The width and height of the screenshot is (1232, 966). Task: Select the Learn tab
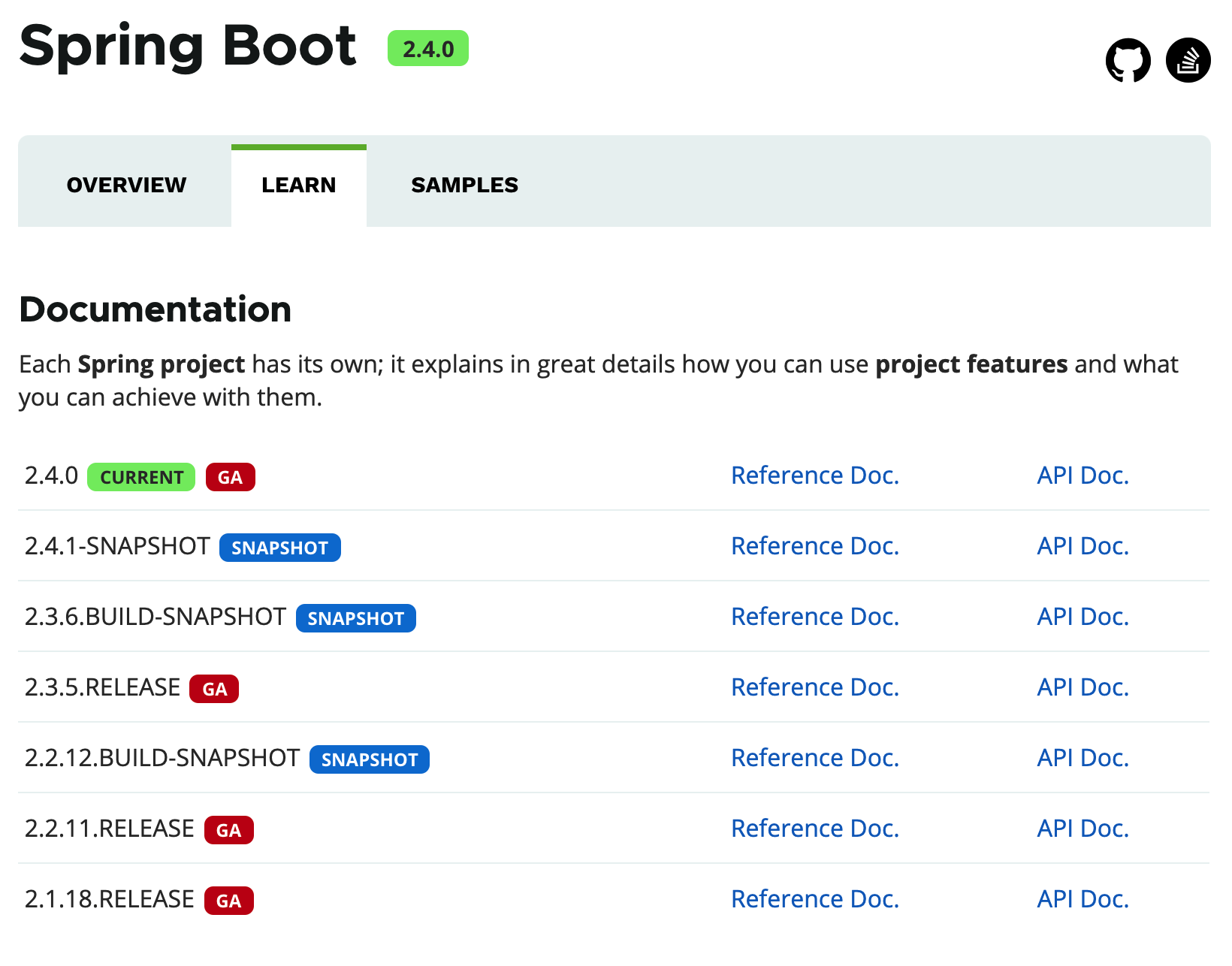(298, 185)
